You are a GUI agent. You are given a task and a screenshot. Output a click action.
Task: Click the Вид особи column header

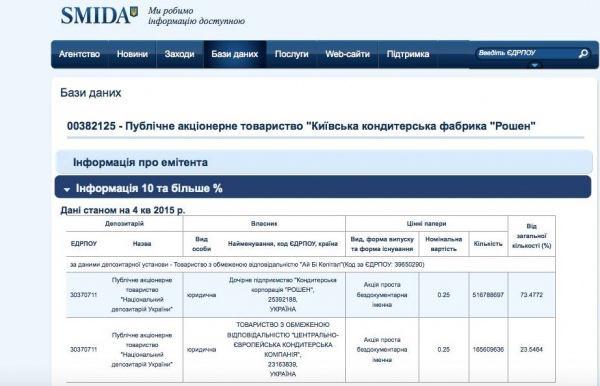pyautogui.click(x=202, y=244)
